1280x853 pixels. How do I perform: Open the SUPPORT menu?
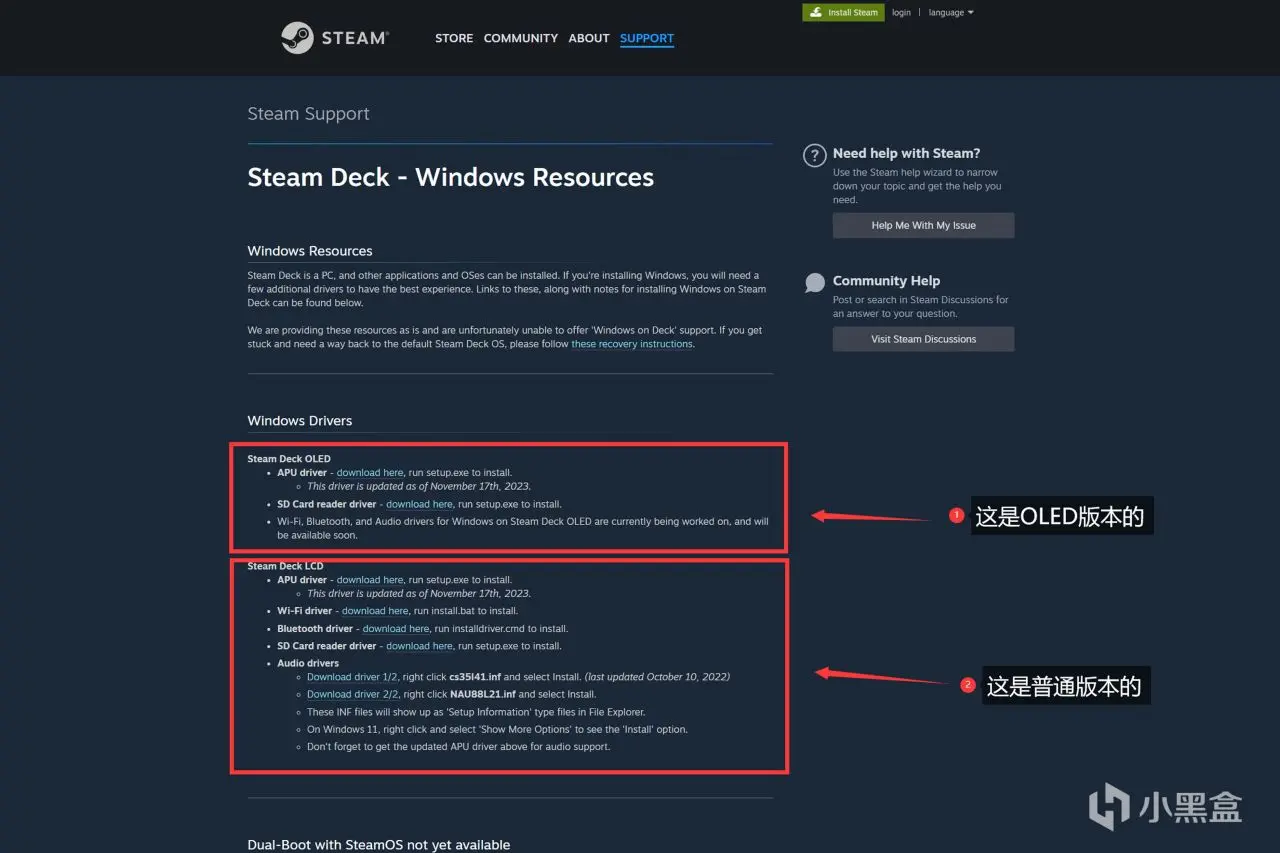click(x=647, y=38)
